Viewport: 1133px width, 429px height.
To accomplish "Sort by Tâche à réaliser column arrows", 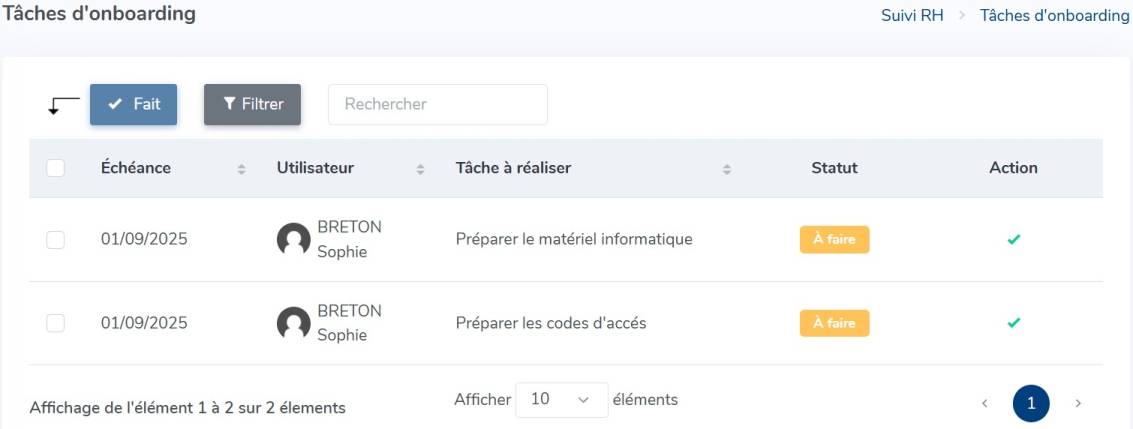I will [x=726, y=169].
